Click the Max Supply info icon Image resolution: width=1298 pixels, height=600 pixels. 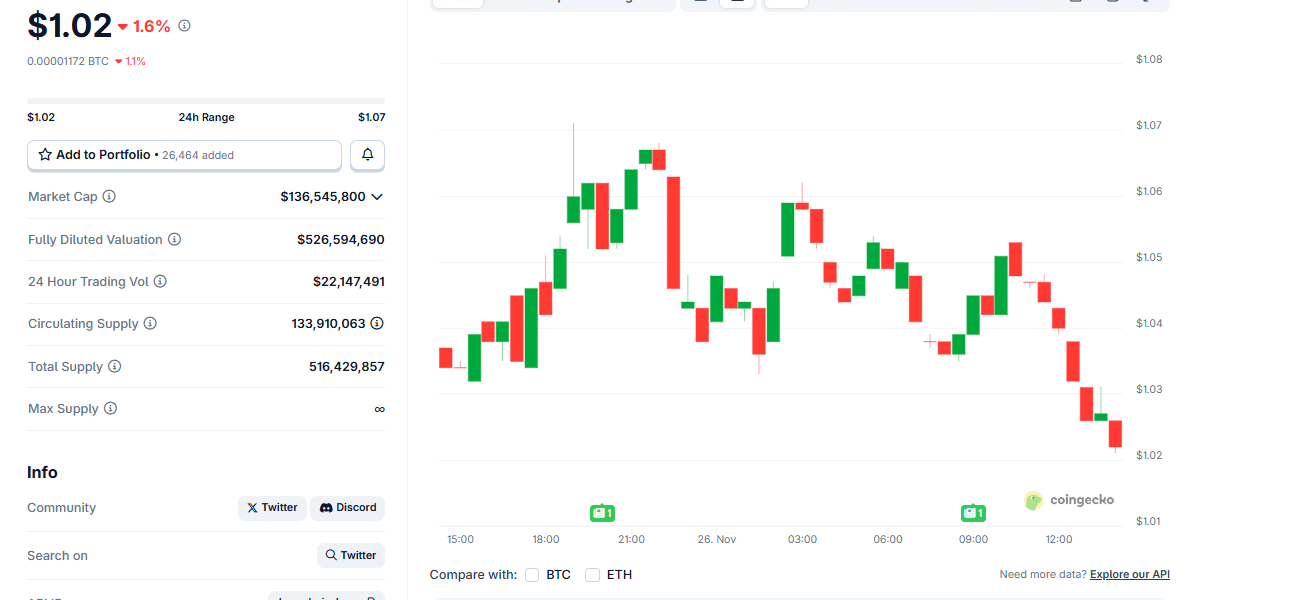110,409
